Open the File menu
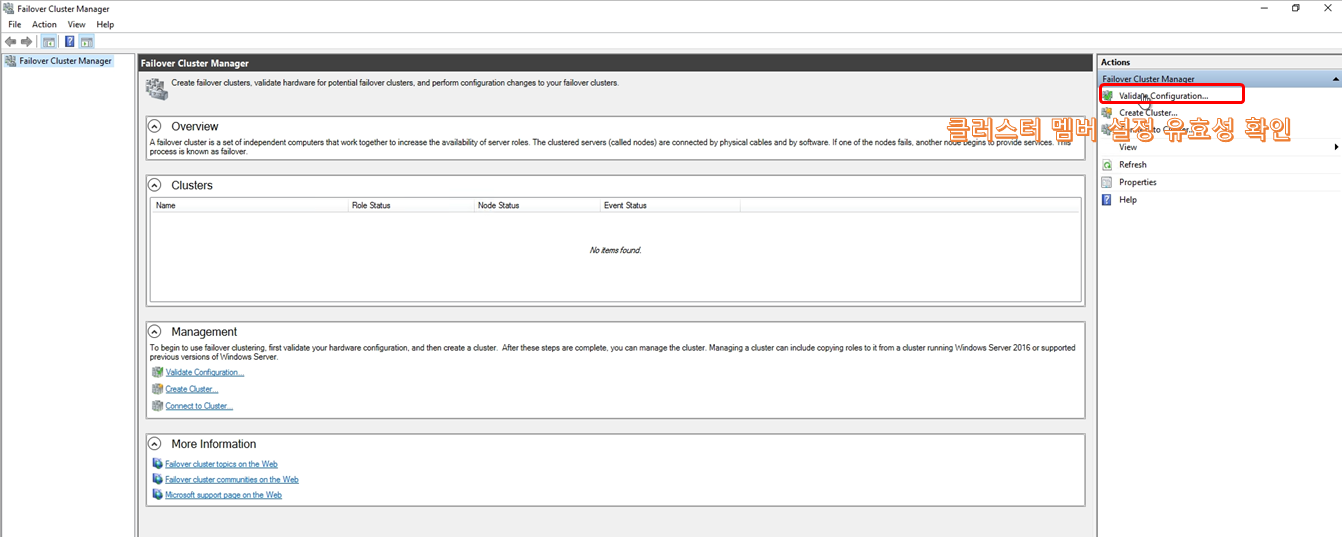Screen dimensions: 1342x537 [15, 24]
